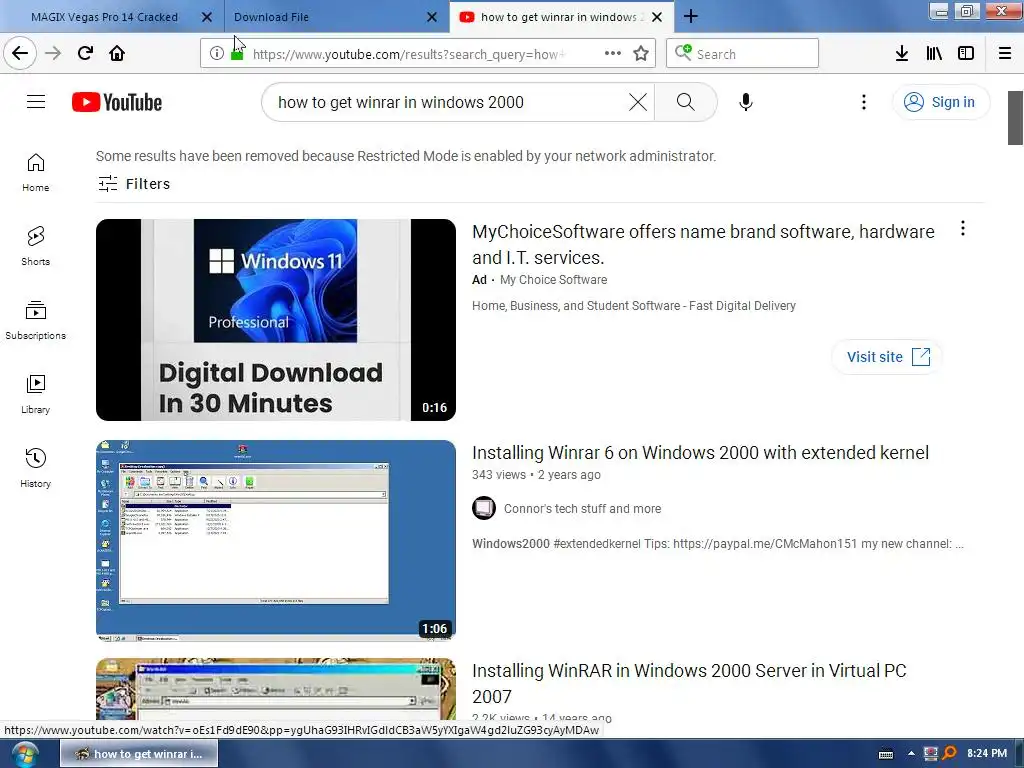1024x768 pixels.
Task: Start voice search with the microphone icon
Action: [x=745, y=102]
